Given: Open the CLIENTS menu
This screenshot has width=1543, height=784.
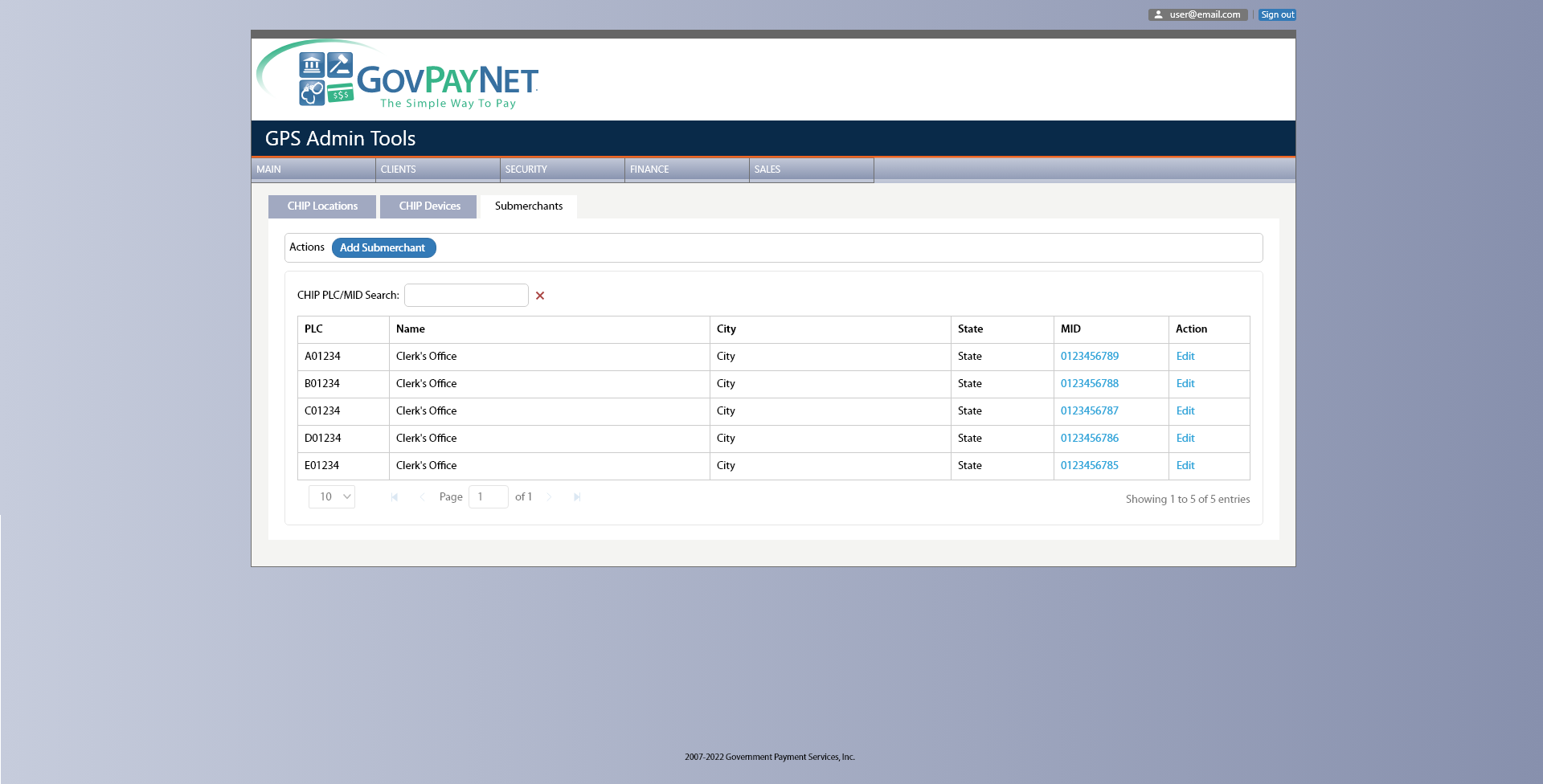Looking at the screenshot, I should 437,169.
